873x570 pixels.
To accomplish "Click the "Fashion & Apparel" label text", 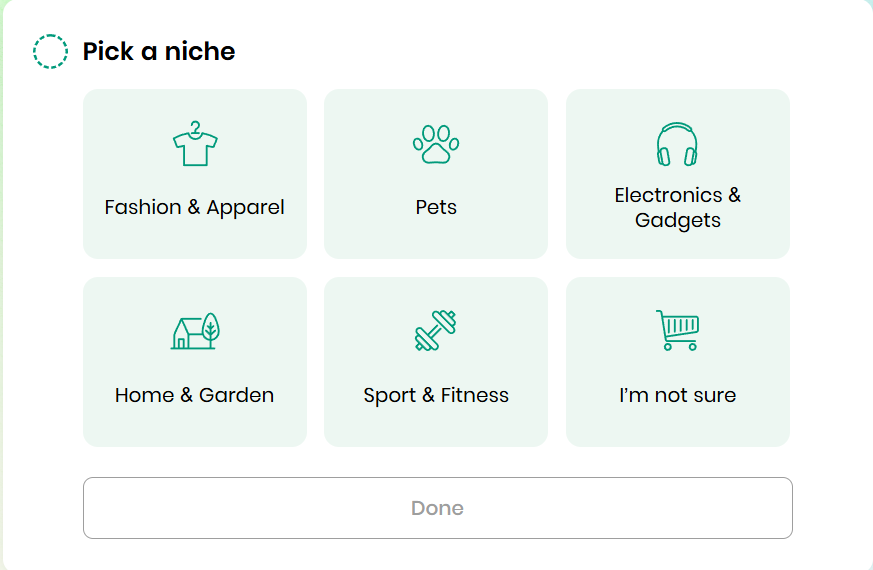I will [x=195, y=208].
